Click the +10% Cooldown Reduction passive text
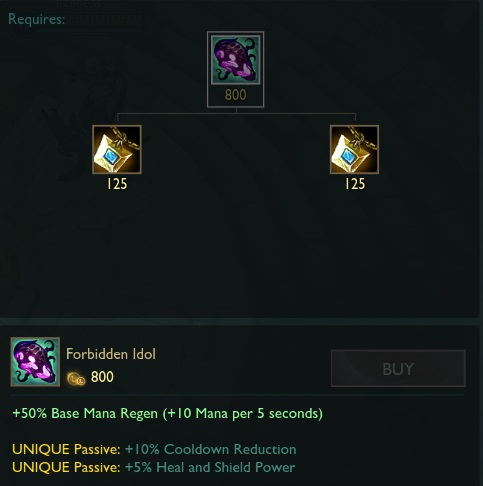483x486 pixels. click(x=210, y=449)
